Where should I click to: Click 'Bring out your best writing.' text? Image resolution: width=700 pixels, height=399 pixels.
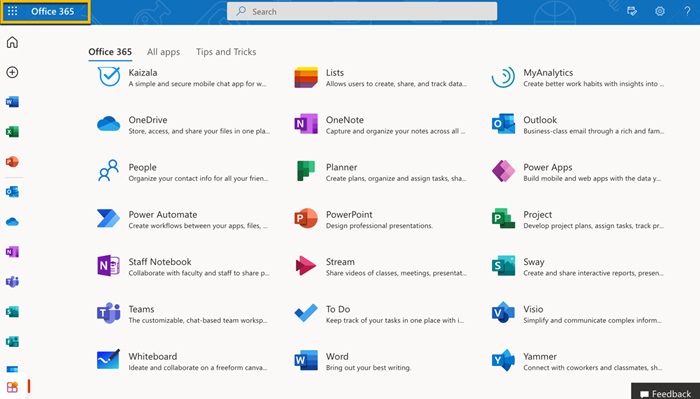click(x=368, y=368)
